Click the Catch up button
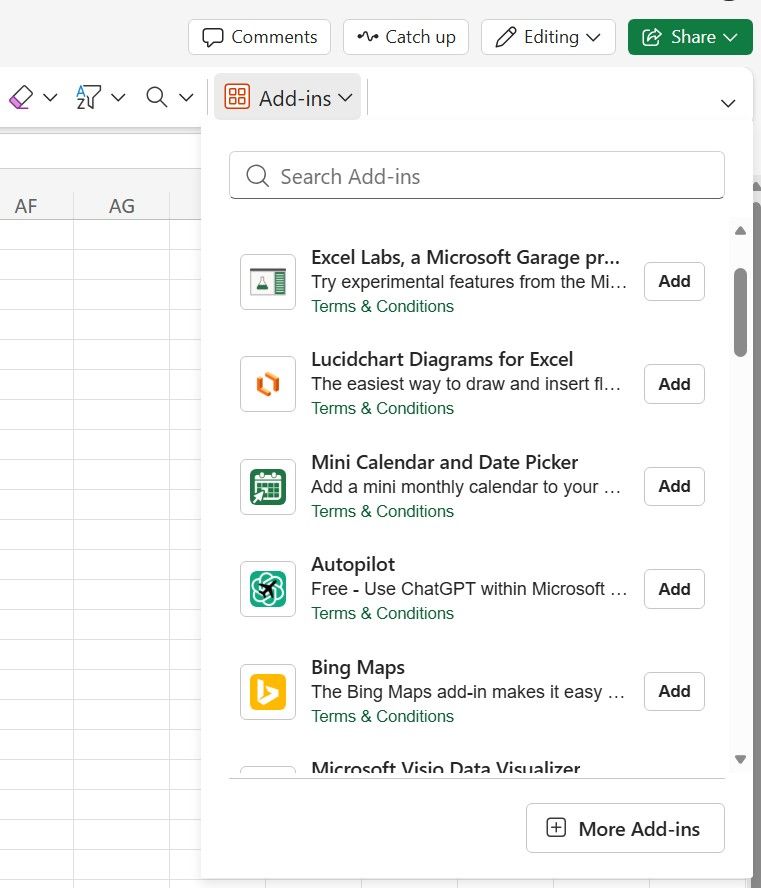Image resolution: width=761 pixels, height=888 pixels. [406, 37]
